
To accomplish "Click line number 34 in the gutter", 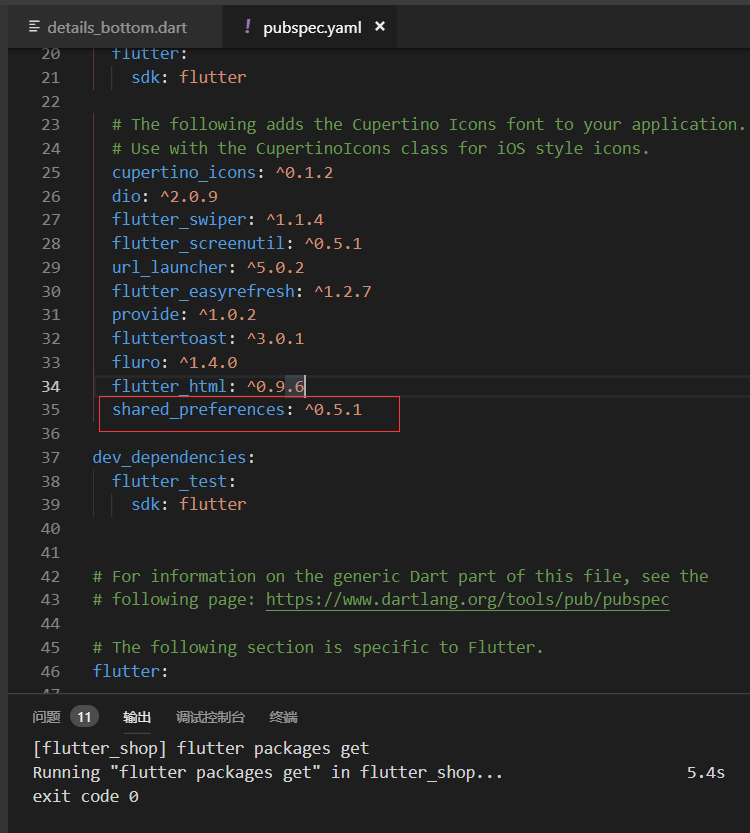I will pos(50,386).
